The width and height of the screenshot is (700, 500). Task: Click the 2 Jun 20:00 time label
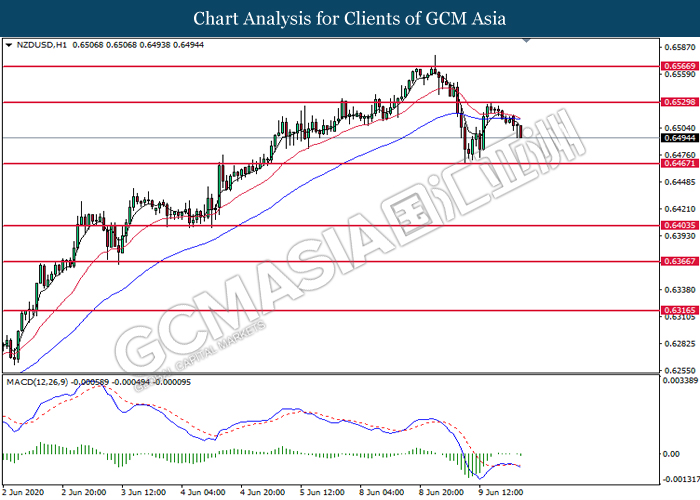(x=84, y=492)
